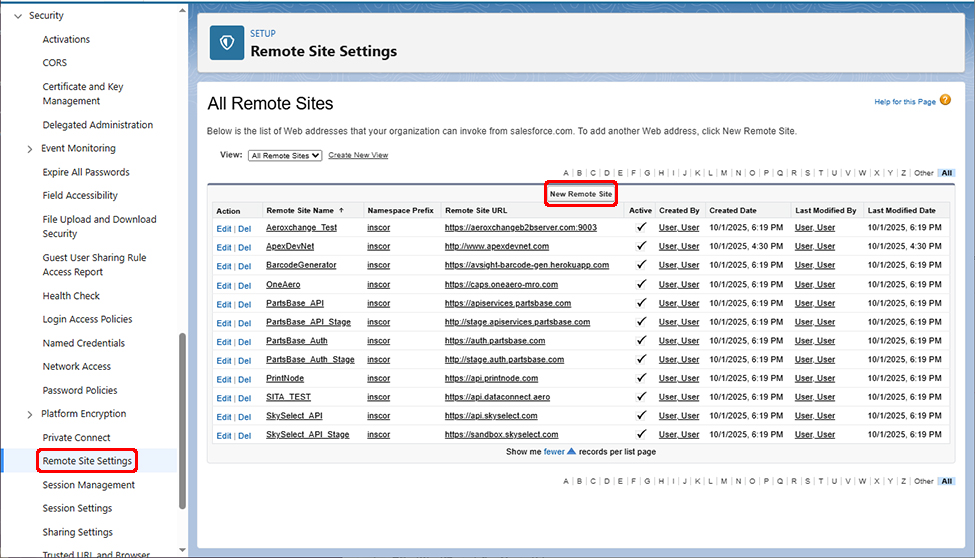This screenshot has height=558, width=975.
Task: Open Named Credentials in the sidebar
Action: [x=83, y=343]
